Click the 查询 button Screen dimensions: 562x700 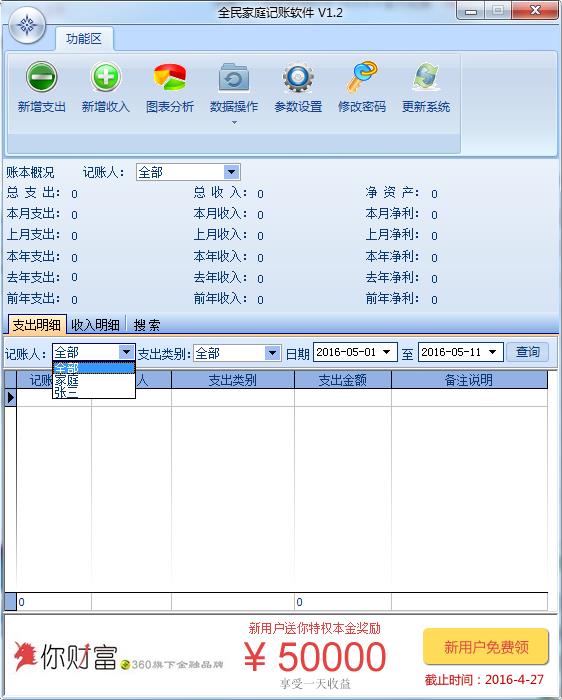point(527,352)
